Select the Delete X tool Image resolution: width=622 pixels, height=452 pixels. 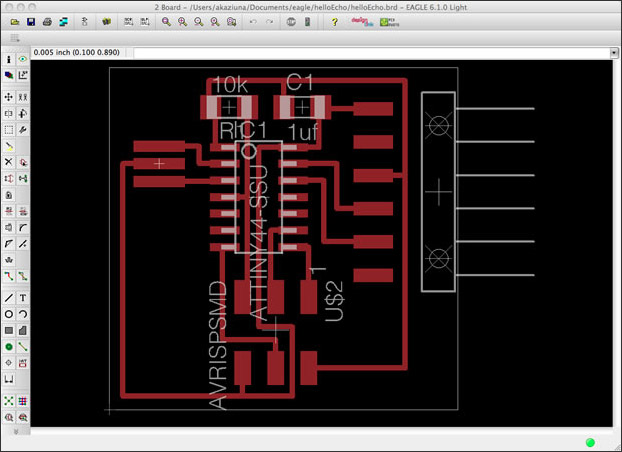click(9, 162)
